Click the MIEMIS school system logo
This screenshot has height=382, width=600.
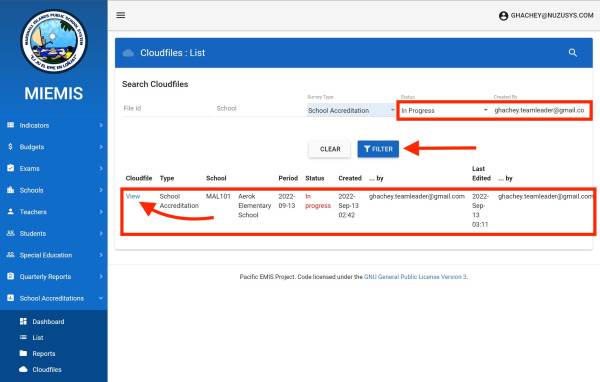54,41
